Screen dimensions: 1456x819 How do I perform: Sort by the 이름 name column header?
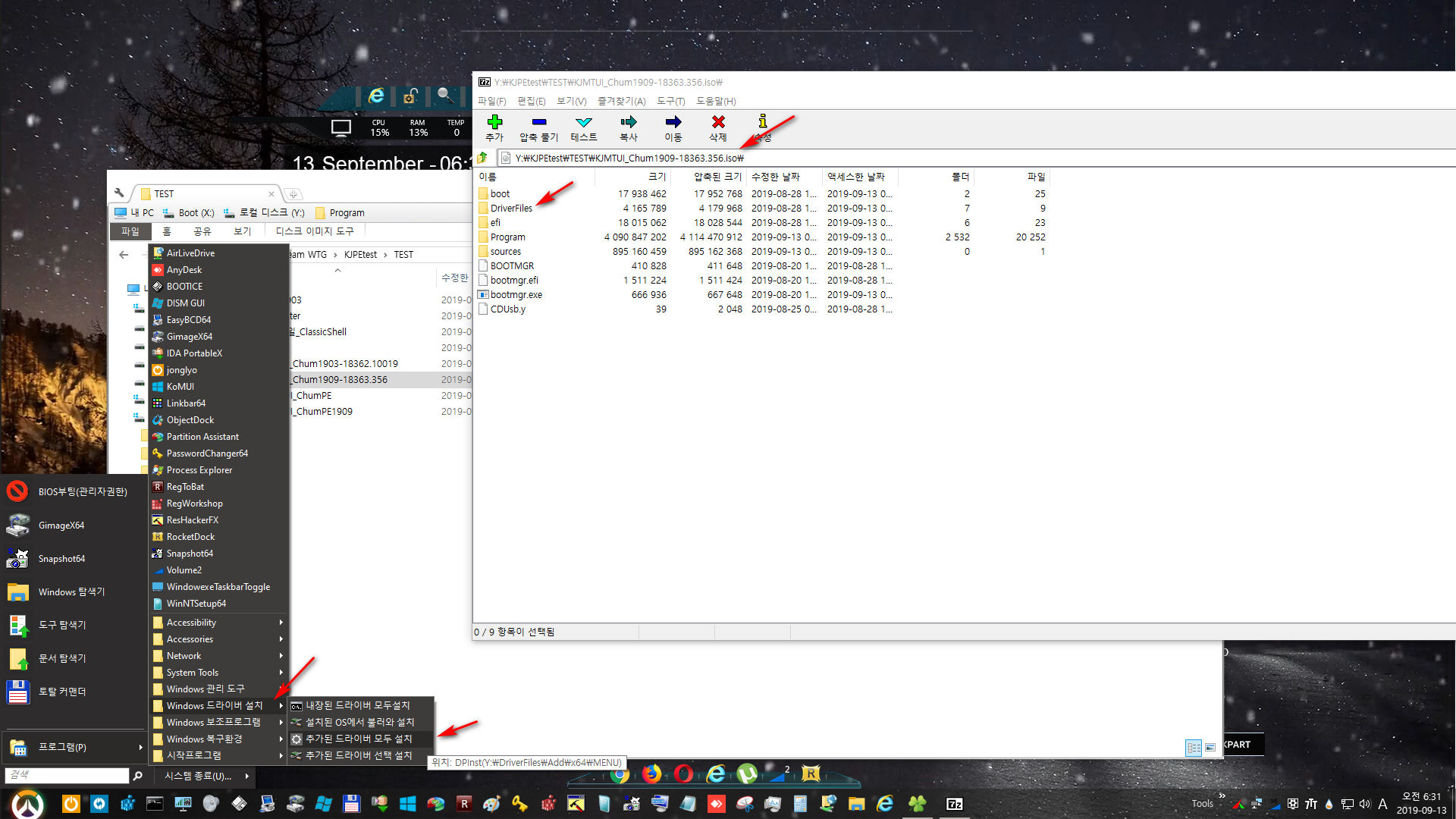point(534,177)
